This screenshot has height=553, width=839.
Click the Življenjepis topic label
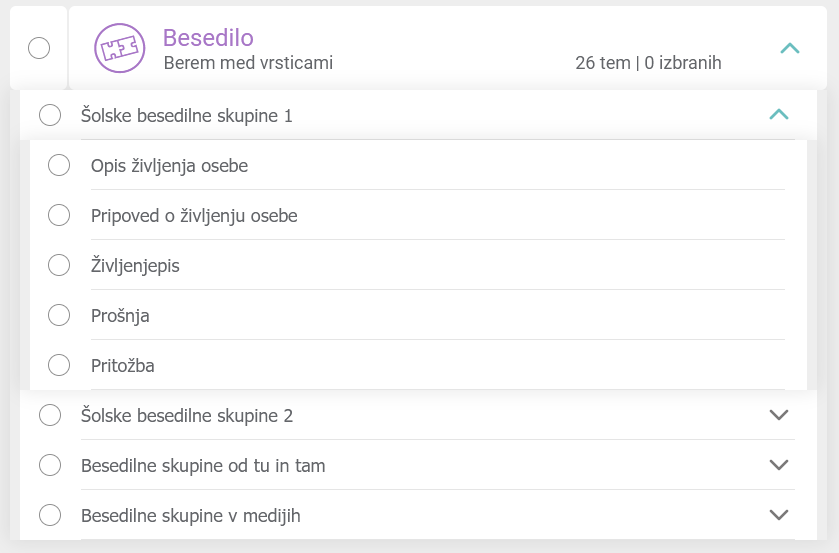click(135, 266)
